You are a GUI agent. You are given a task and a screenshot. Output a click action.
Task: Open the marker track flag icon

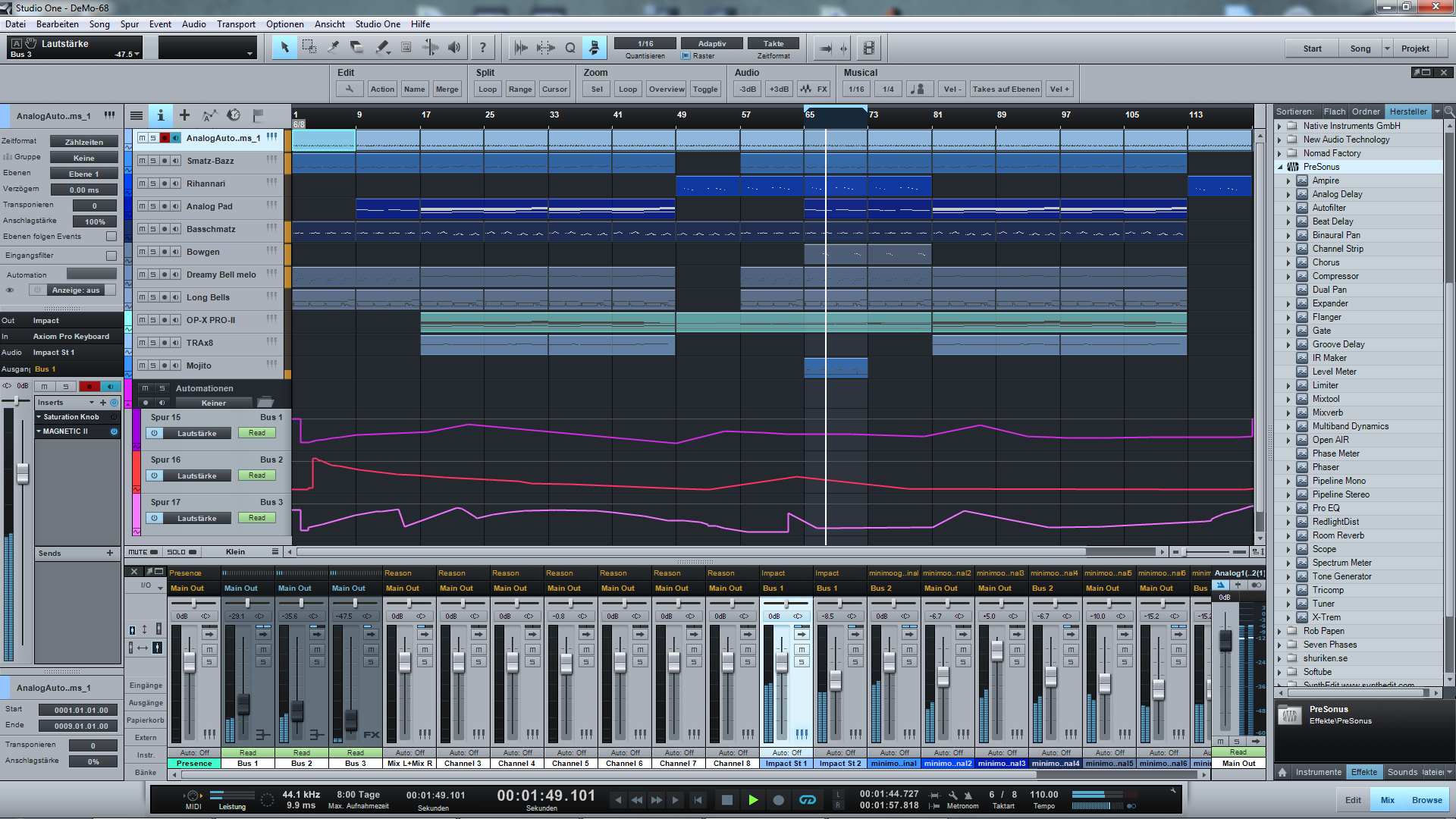click(258, 115)
